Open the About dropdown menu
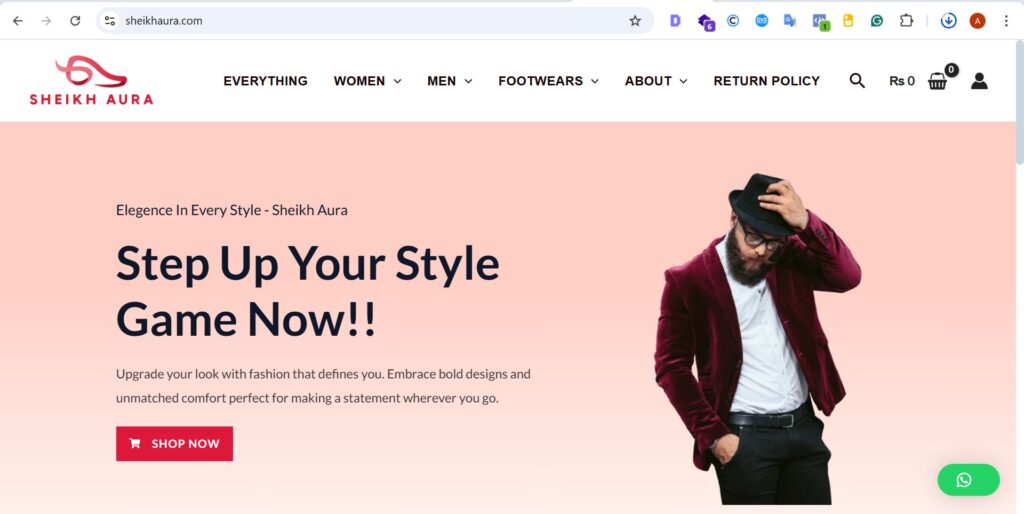The width and height of the screenshot is (1024, 514). pos(656,81)
